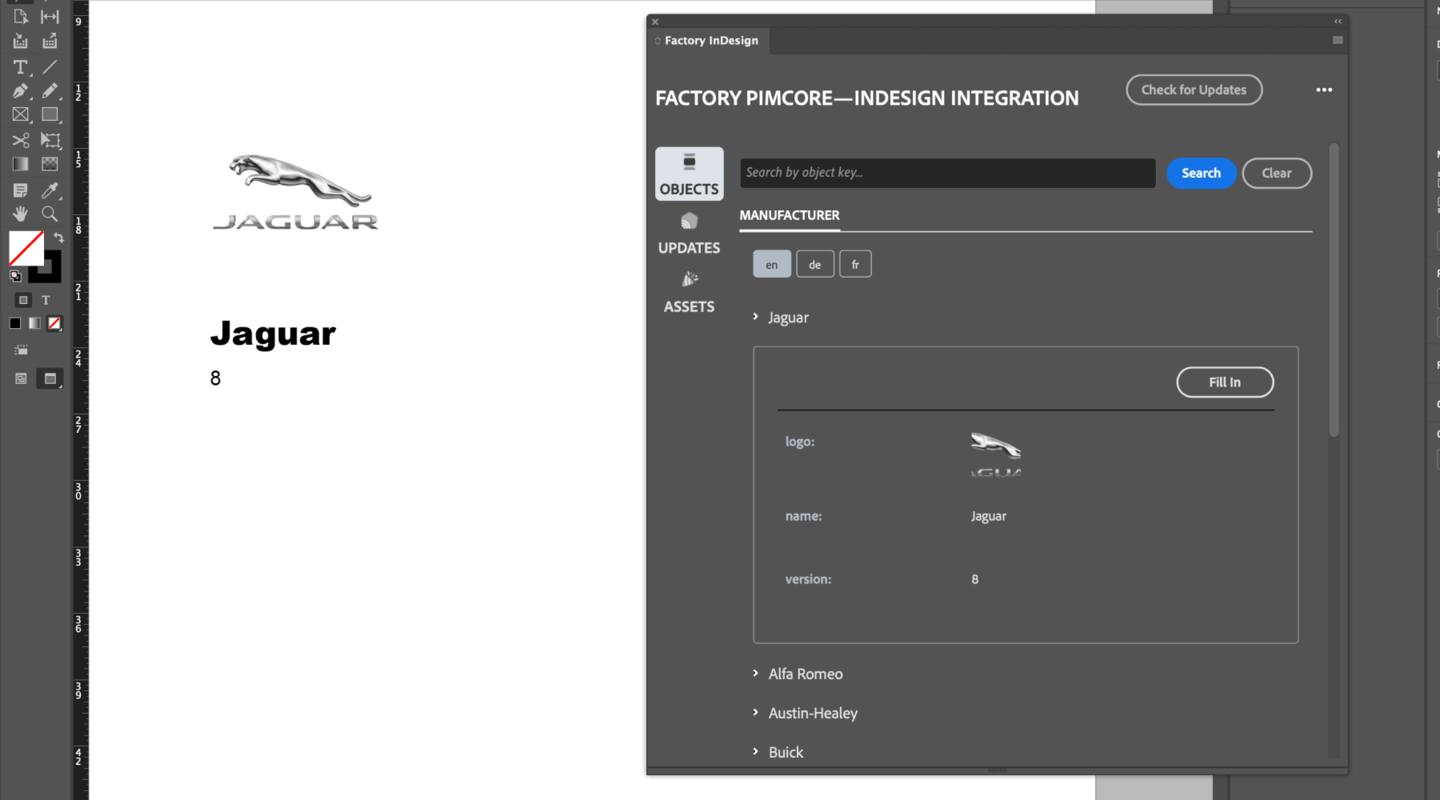Apply gradient button

[35, 324]
